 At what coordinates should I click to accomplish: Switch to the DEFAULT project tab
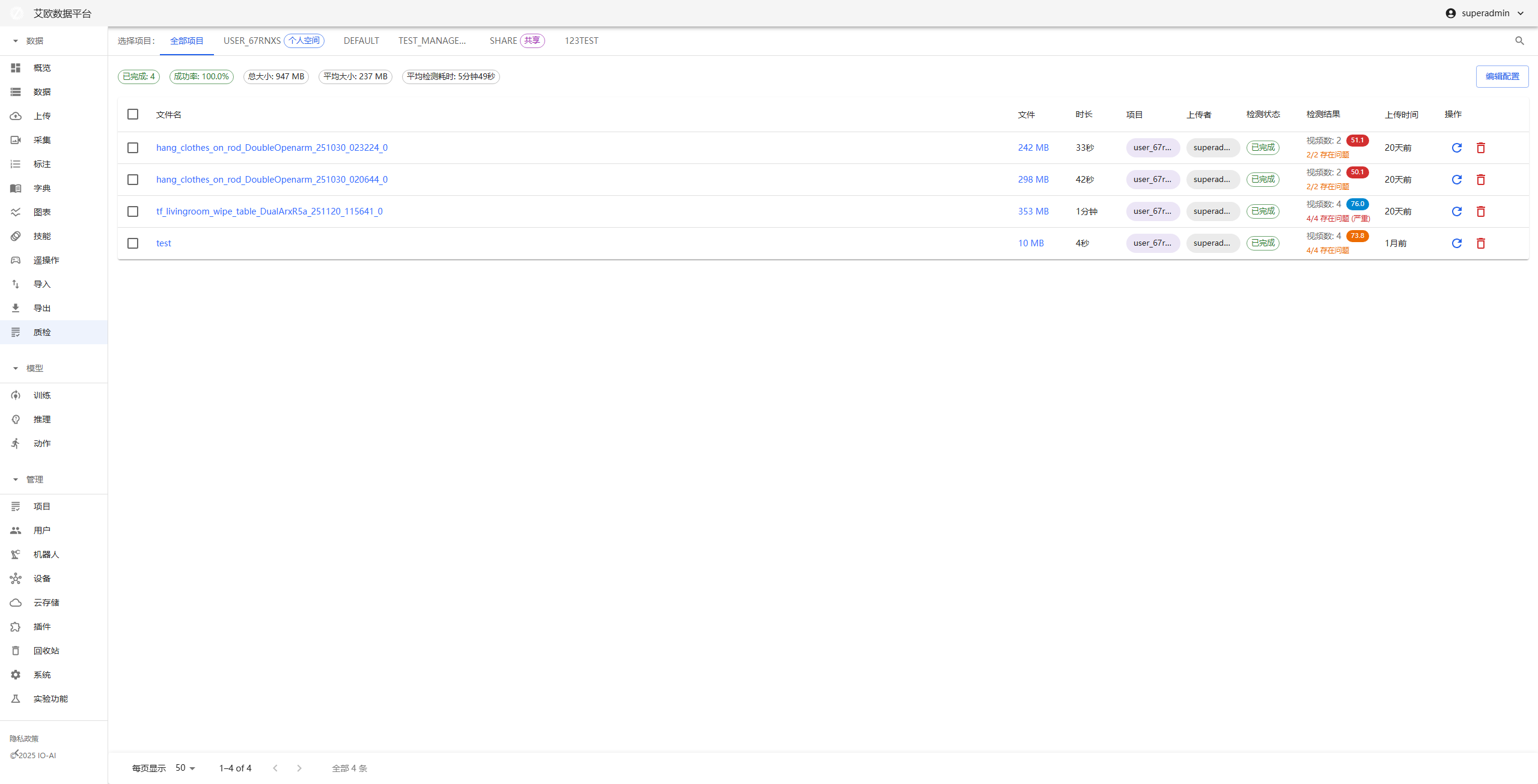(x=361, y=41)
